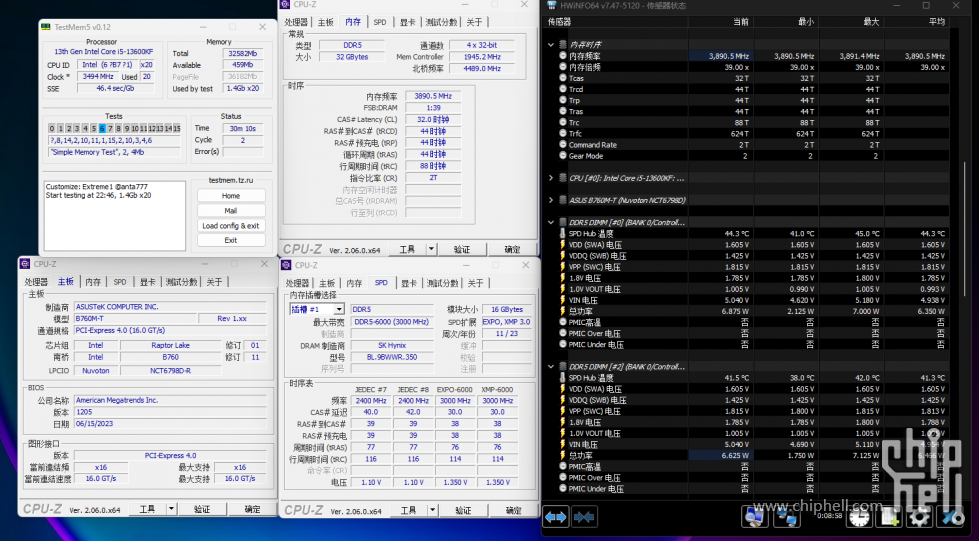Screen dimensions: 979x541
Task: Open 内存 tab in motherboard CPU-Z window
Action: pos(93,282)
